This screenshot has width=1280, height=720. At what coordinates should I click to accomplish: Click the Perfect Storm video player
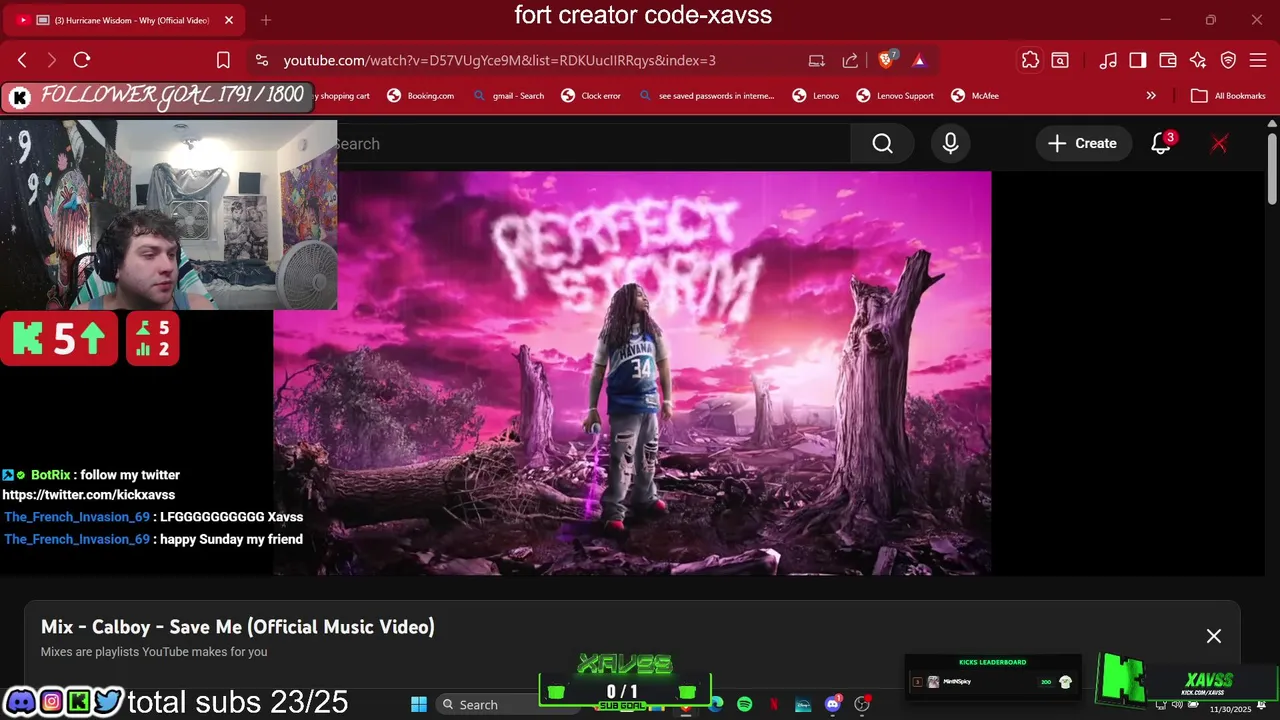632,373
